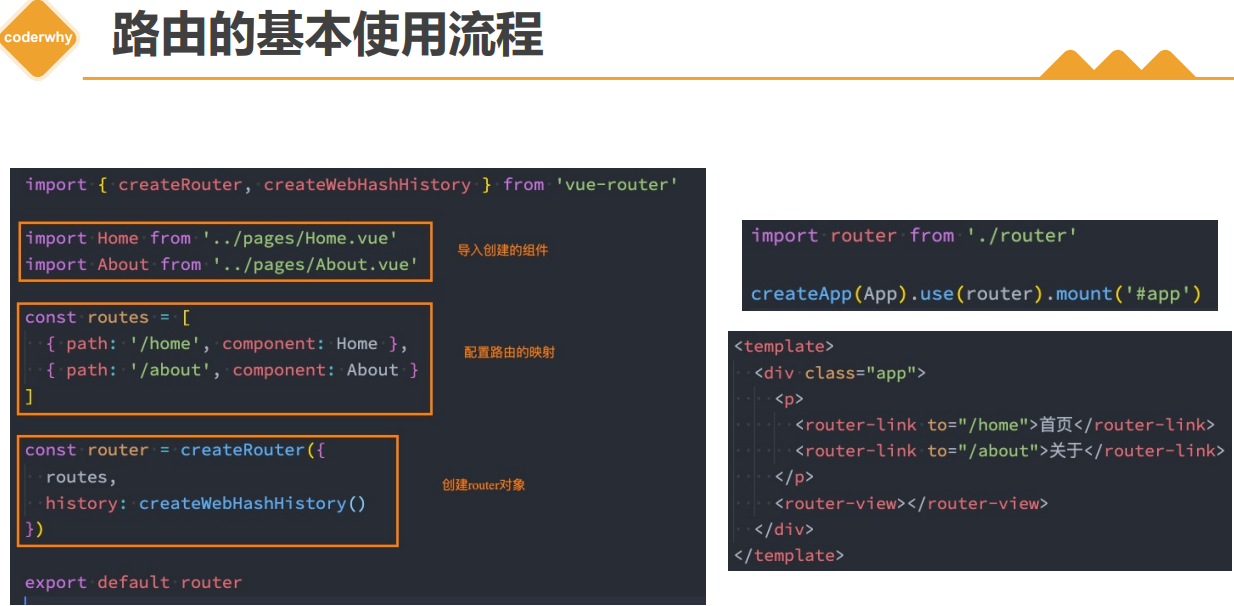Click the import Home from Home.vue line
Screen dimensions: 1234x606
point(212,238)
